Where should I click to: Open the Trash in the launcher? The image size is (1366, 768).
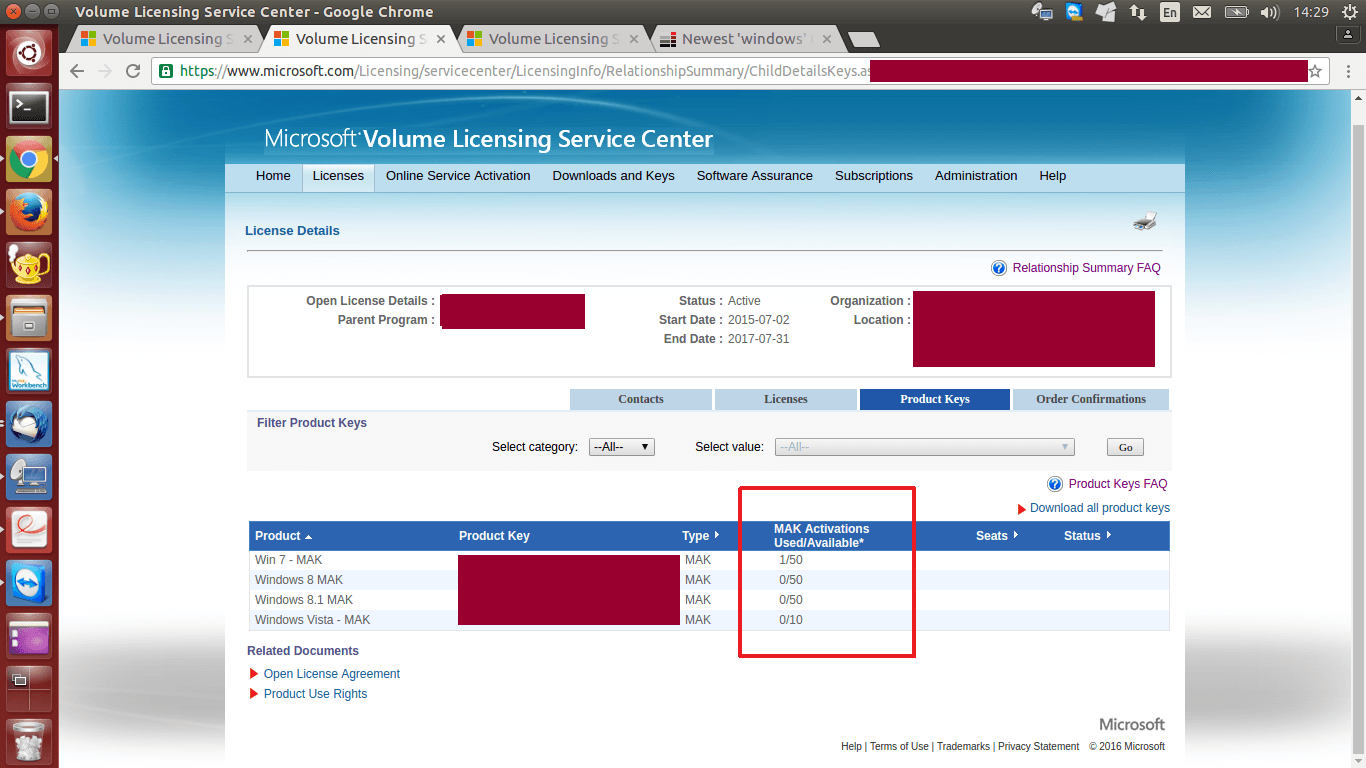29,742
